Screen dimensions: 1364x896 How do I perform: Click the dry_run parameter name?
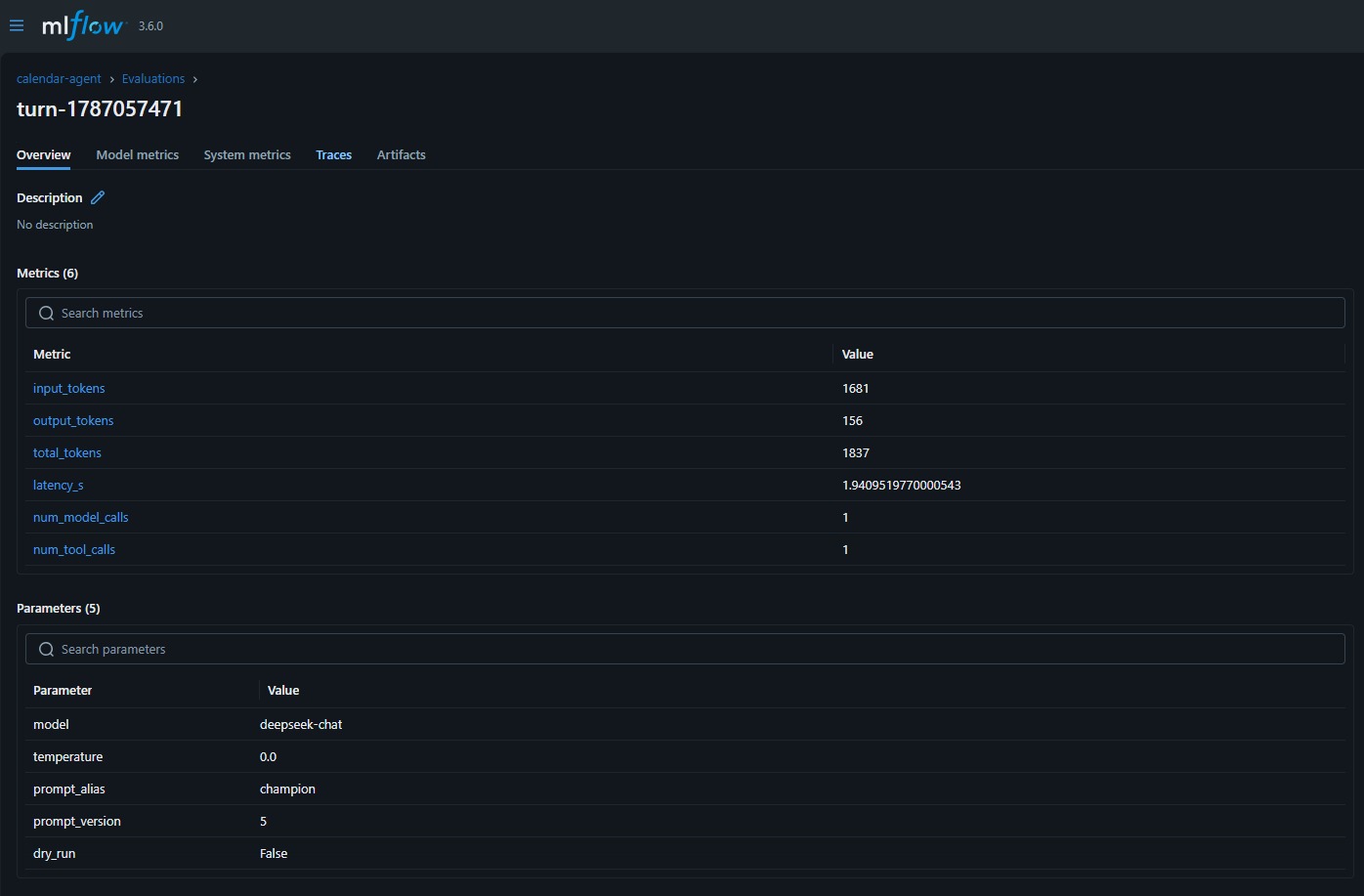[55, 853]
